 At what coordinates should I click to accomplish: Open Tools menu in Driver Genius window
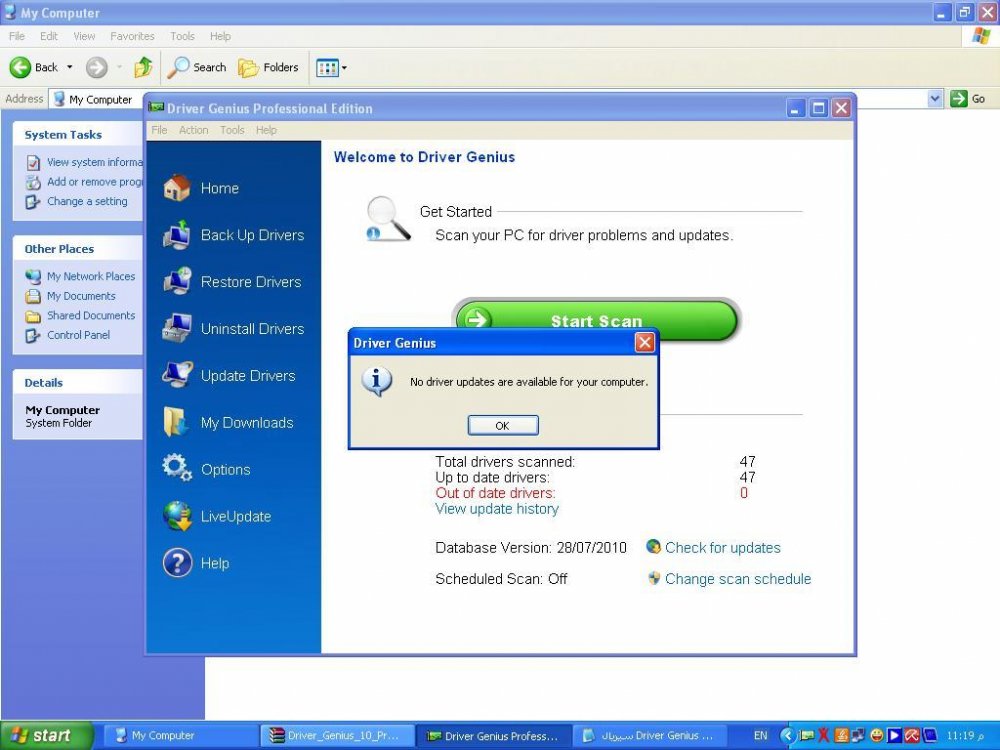pyautogui.click(x=232, y=130)
